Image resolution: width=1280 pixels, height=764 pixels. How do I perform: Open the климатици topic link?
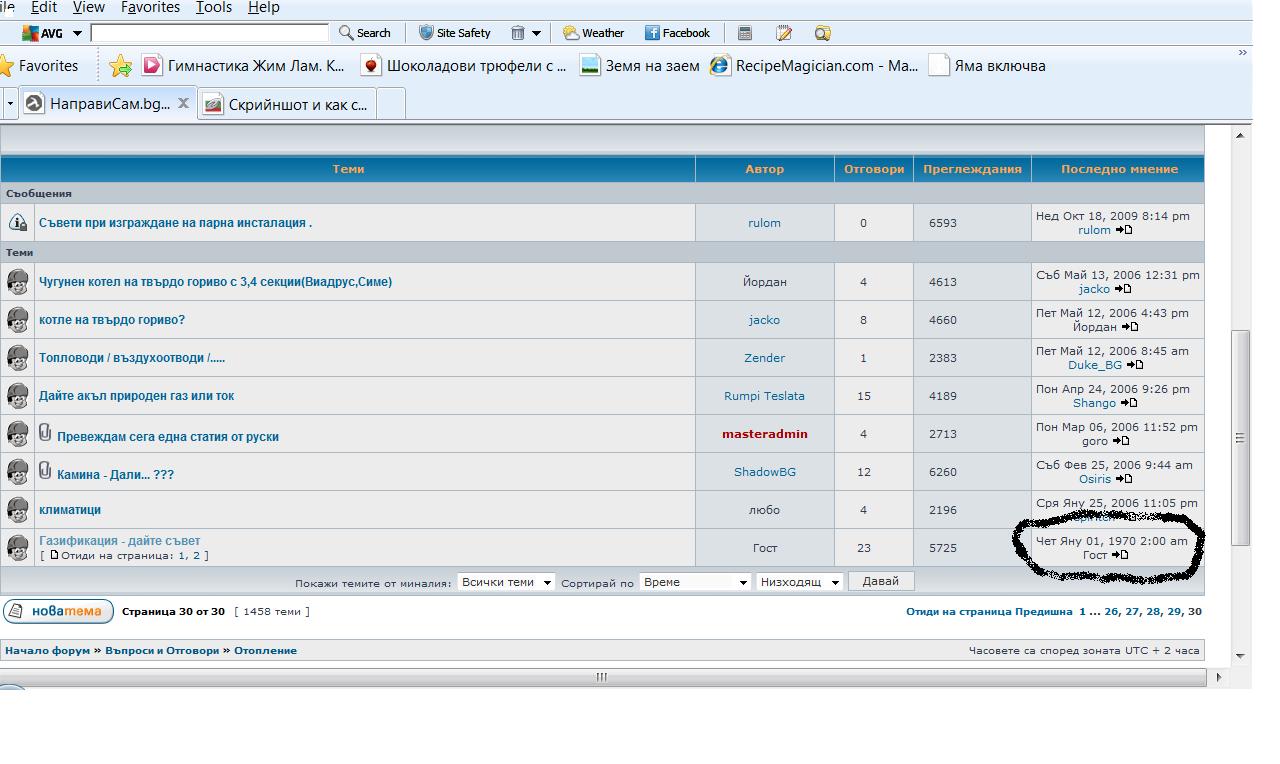pos(70,510)
